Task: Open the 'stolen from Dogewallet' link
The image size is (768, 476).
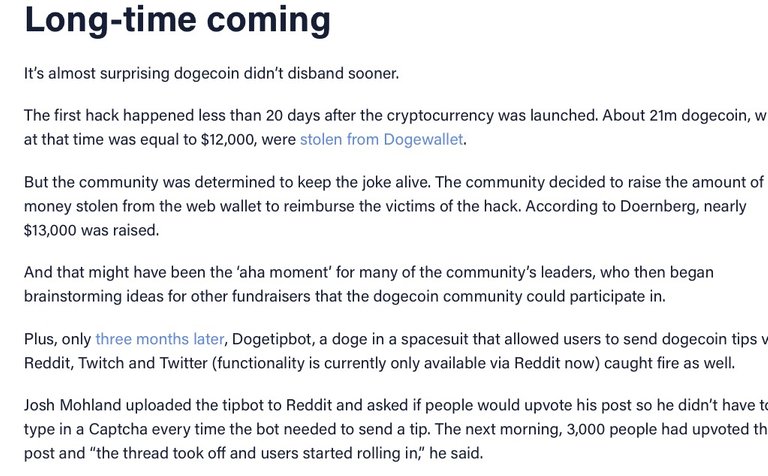Action: (x=382, y=140)
